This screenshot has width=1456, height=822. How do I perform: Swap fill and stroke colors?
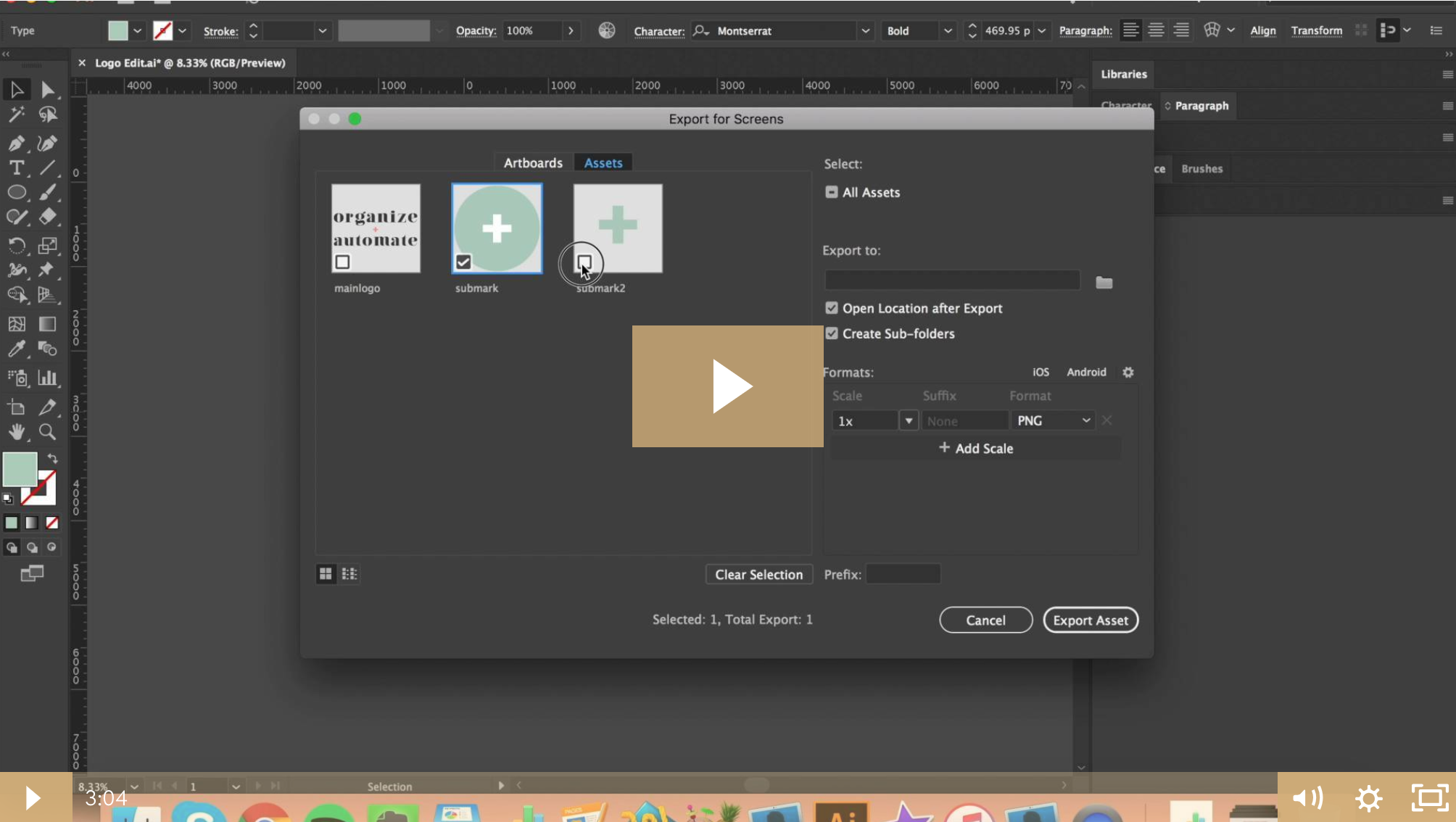(x=52, y=458)
